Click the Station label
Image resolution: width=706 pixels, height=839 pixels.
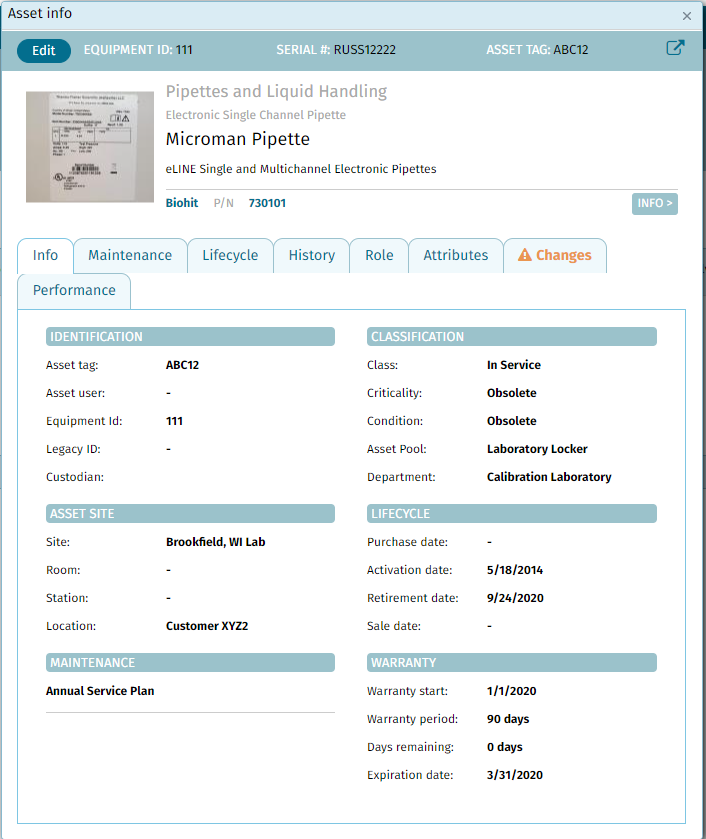coord(67,598)
